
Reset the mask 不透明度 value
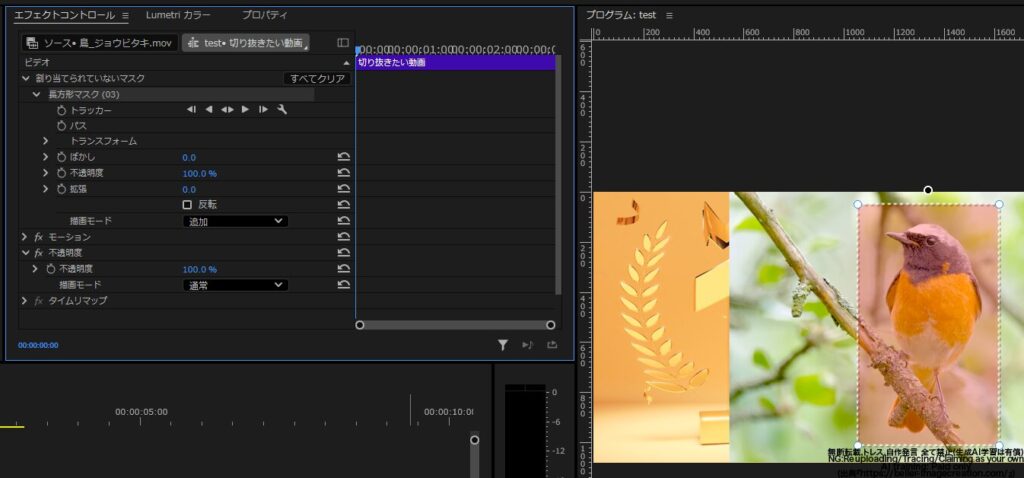tap(344, 173)
